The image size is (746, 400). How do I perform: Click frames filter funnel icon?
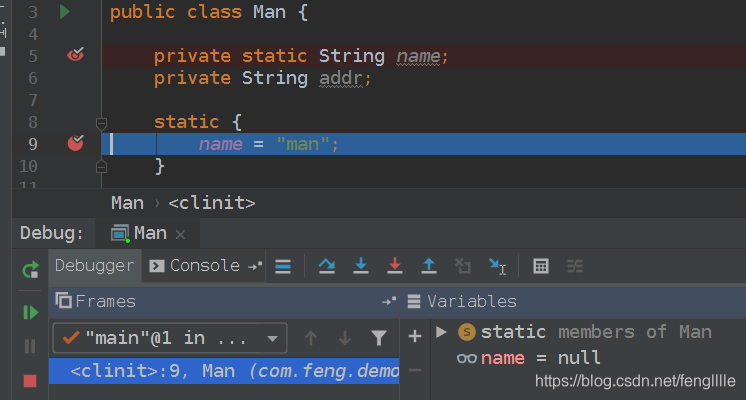click(379, 338)
